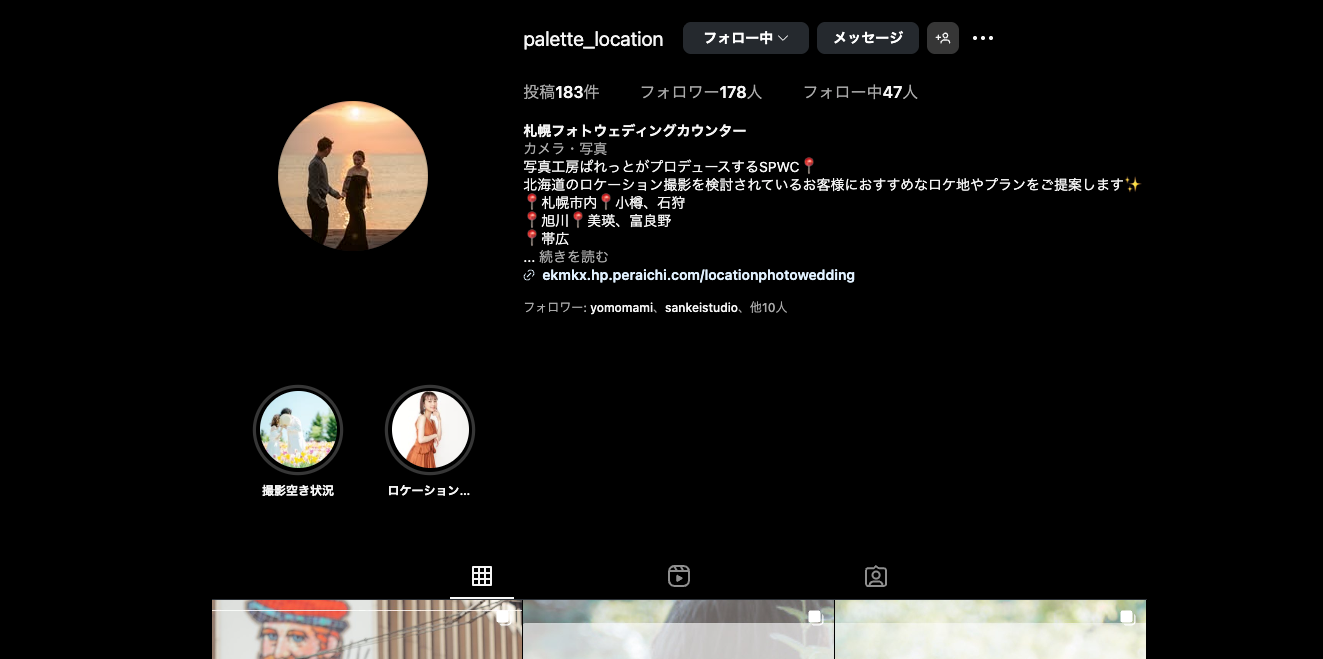Expand the bio with 続きを読む

click(573, 257)
